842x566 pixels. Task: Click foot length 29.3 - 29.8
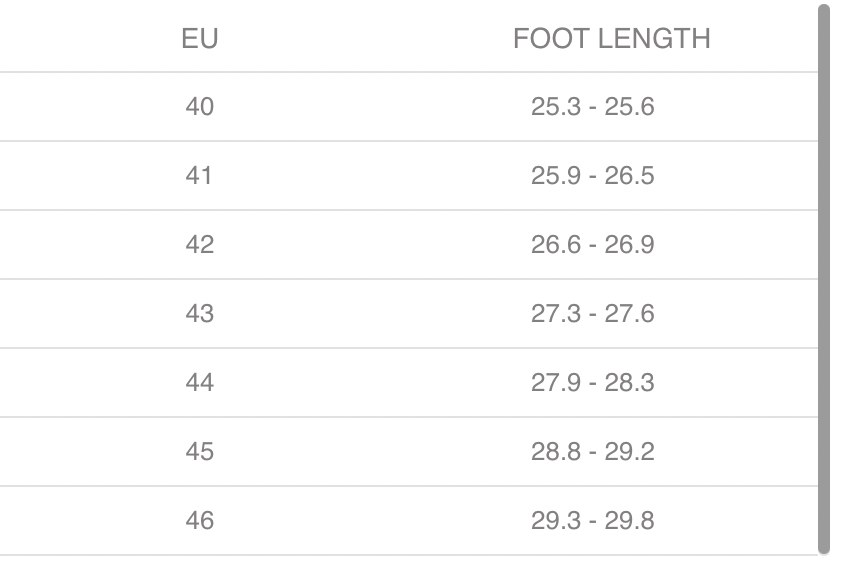coord(592,521)
